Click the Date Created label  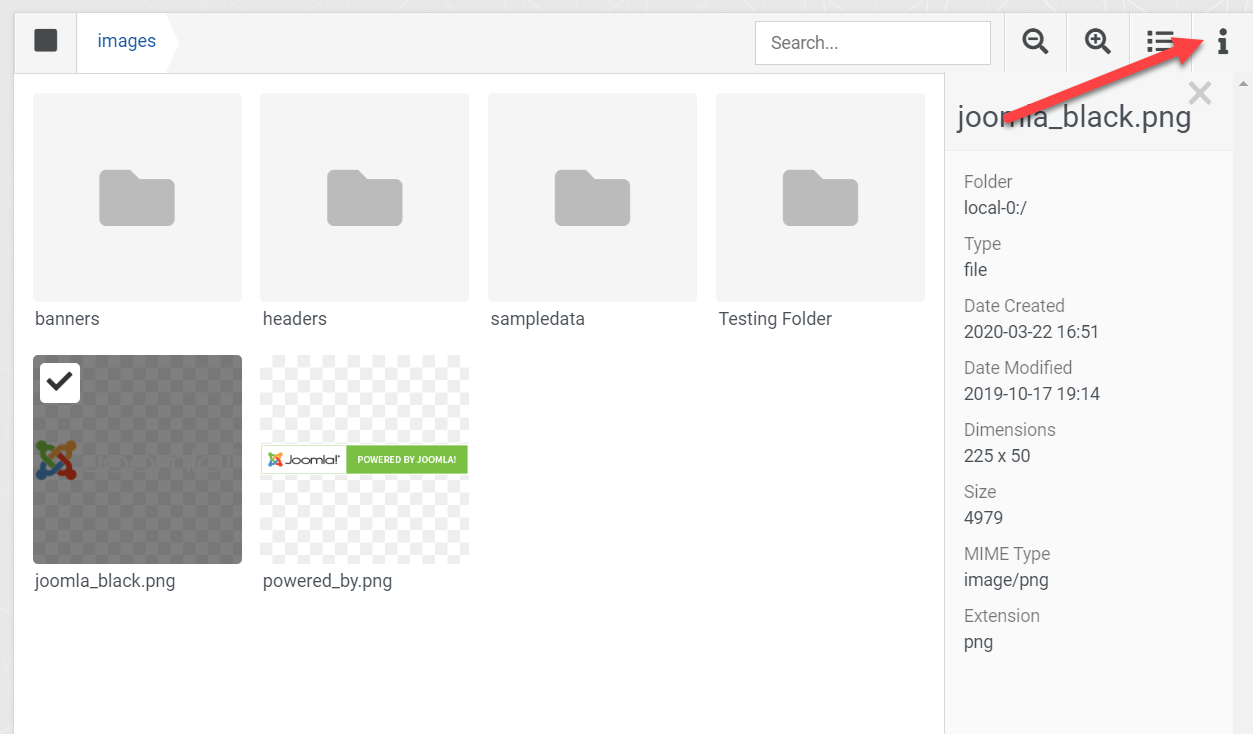coord(1014,306)
